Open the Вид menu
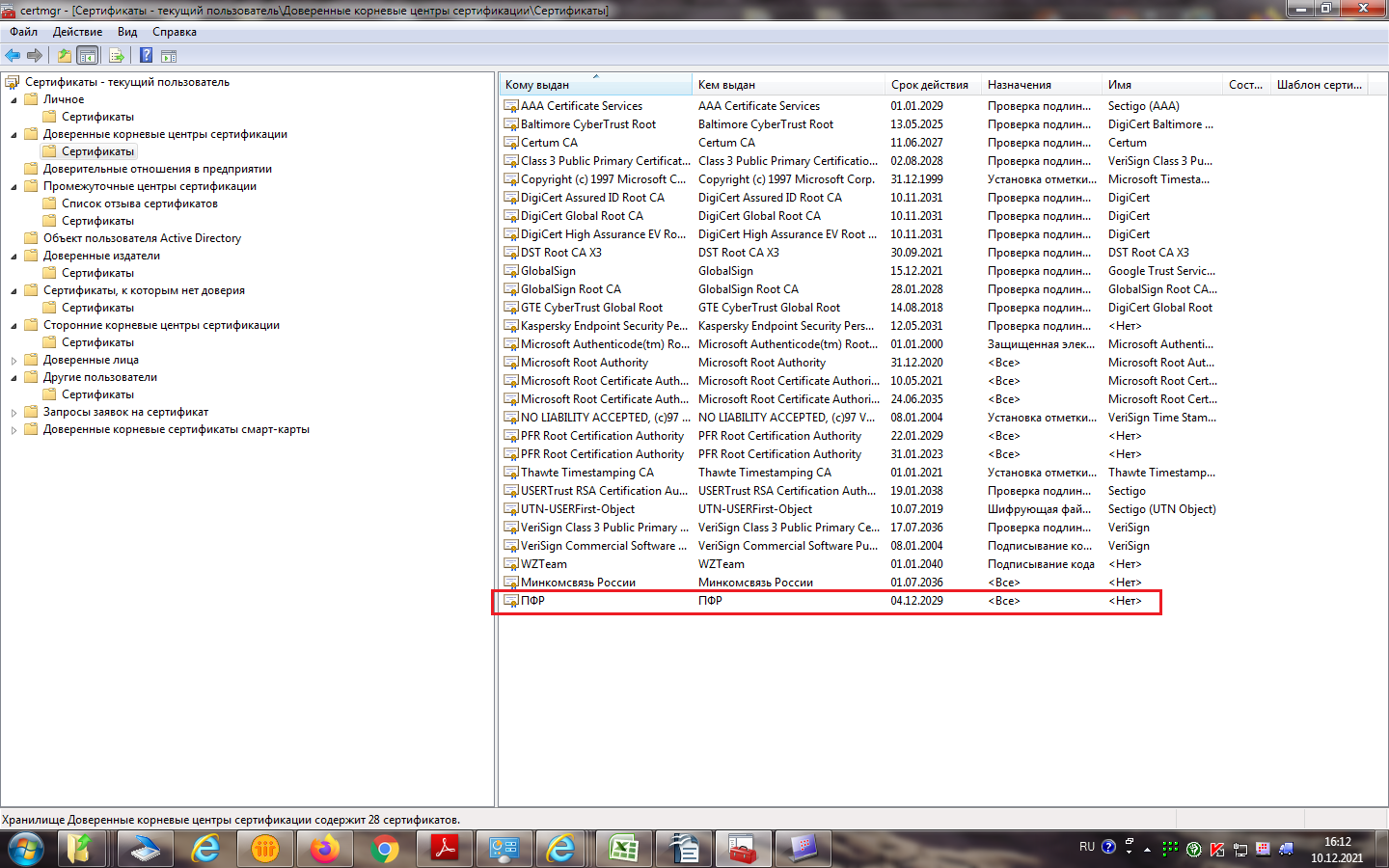The width and height of the screenshot is (1389, 868). tap(127, 32)
